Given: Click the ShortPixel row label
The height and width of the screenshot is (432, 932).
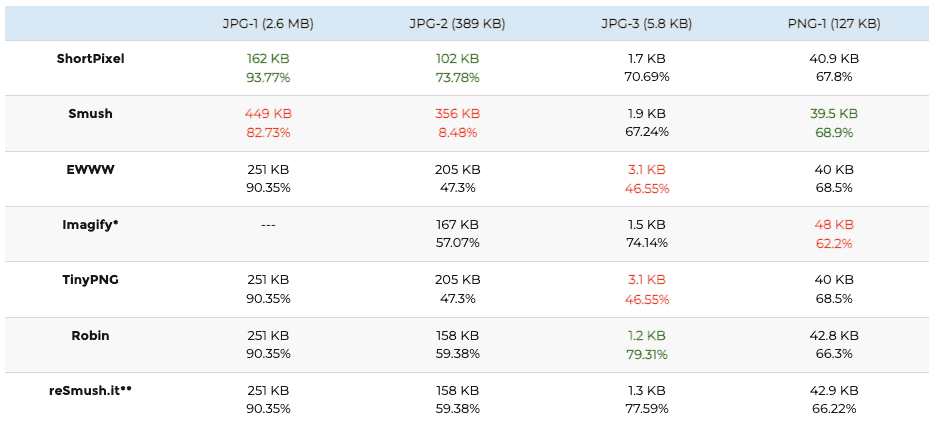Looking at the screenshot, I should [x=91, y=58].
